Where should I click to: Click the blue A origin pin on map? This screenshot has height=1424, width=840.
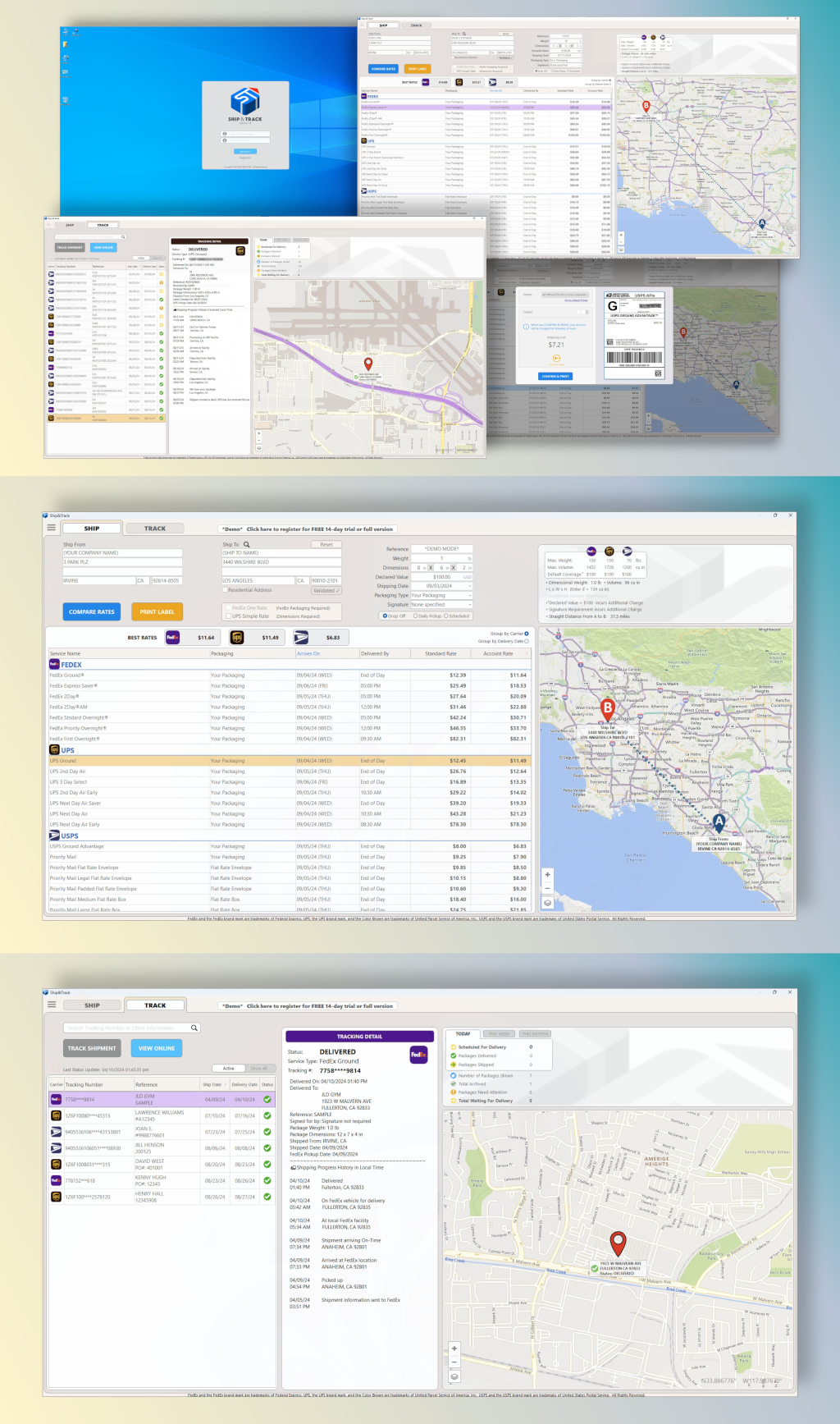pyautogui.click(x=719, y=821)
